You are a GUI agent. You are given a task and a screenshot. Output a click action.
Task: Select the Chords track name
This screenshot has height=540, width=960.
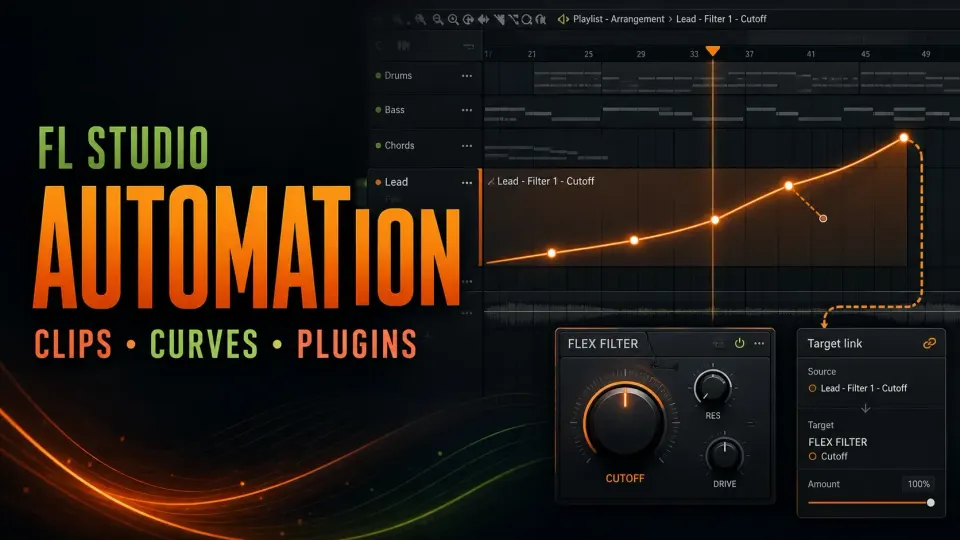399,146
